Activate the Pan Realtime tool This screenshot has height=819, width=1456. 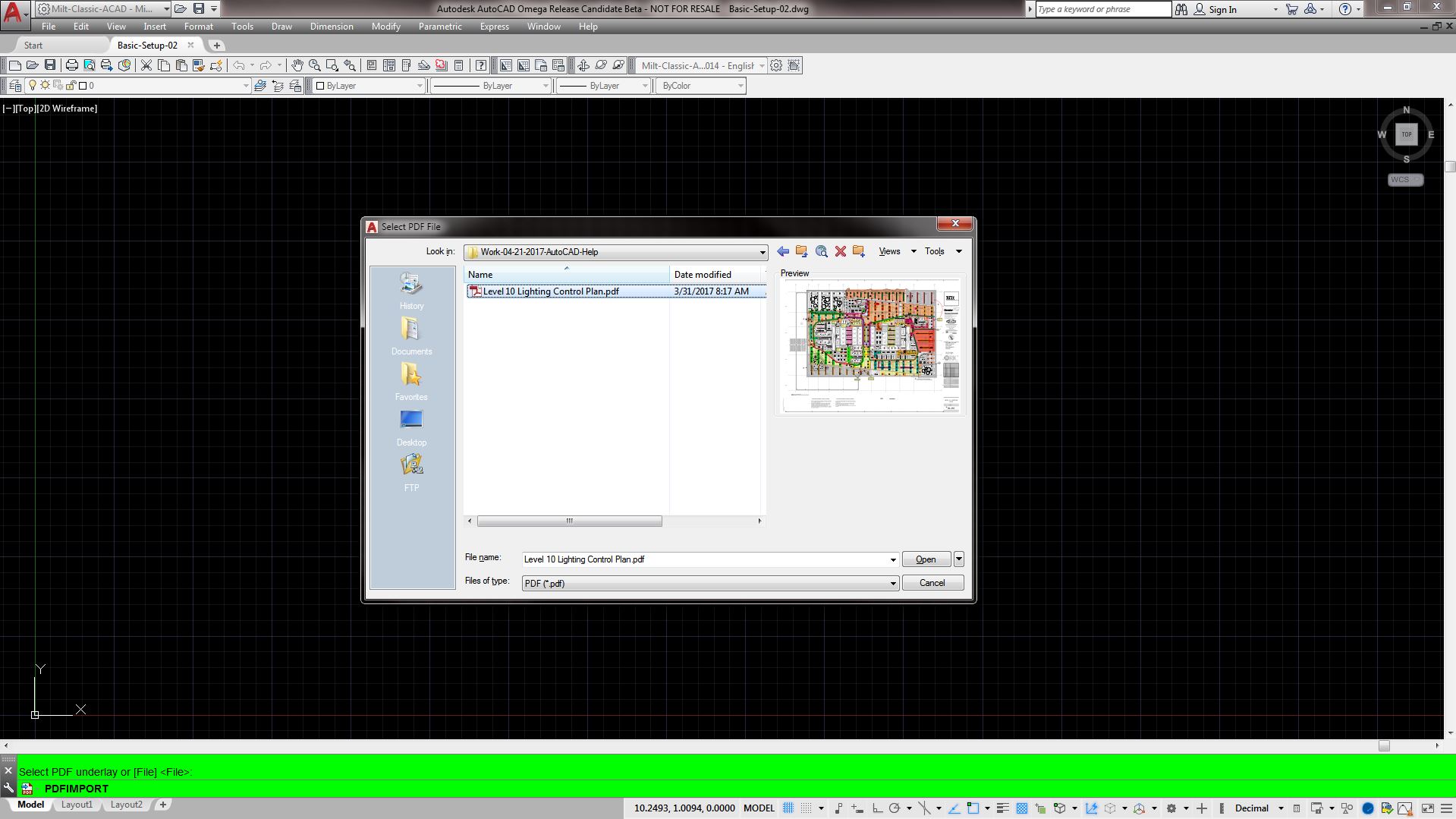pos(297,65)
